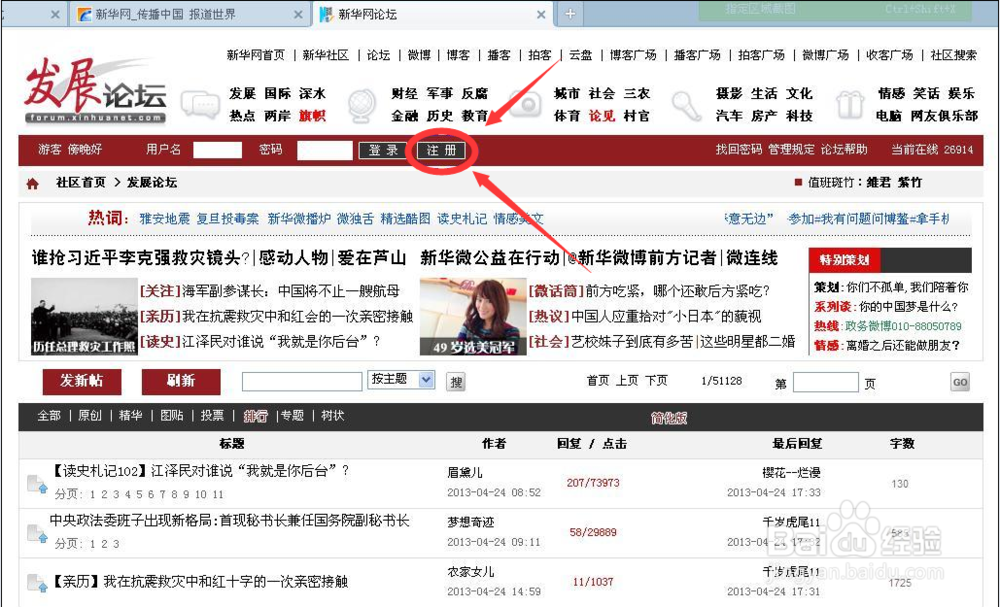Click the 论坛帮助 link
This screenshot has height=607, width=1000.
tap(844, 149)
